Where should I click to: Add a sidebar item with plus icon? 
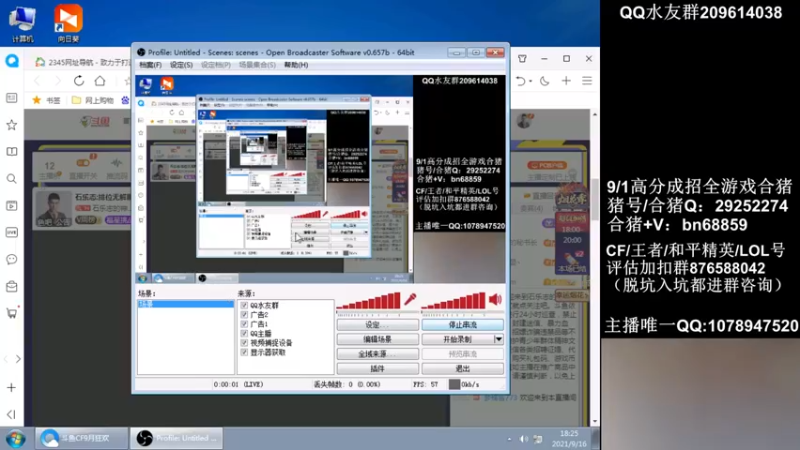coord(11,388)
